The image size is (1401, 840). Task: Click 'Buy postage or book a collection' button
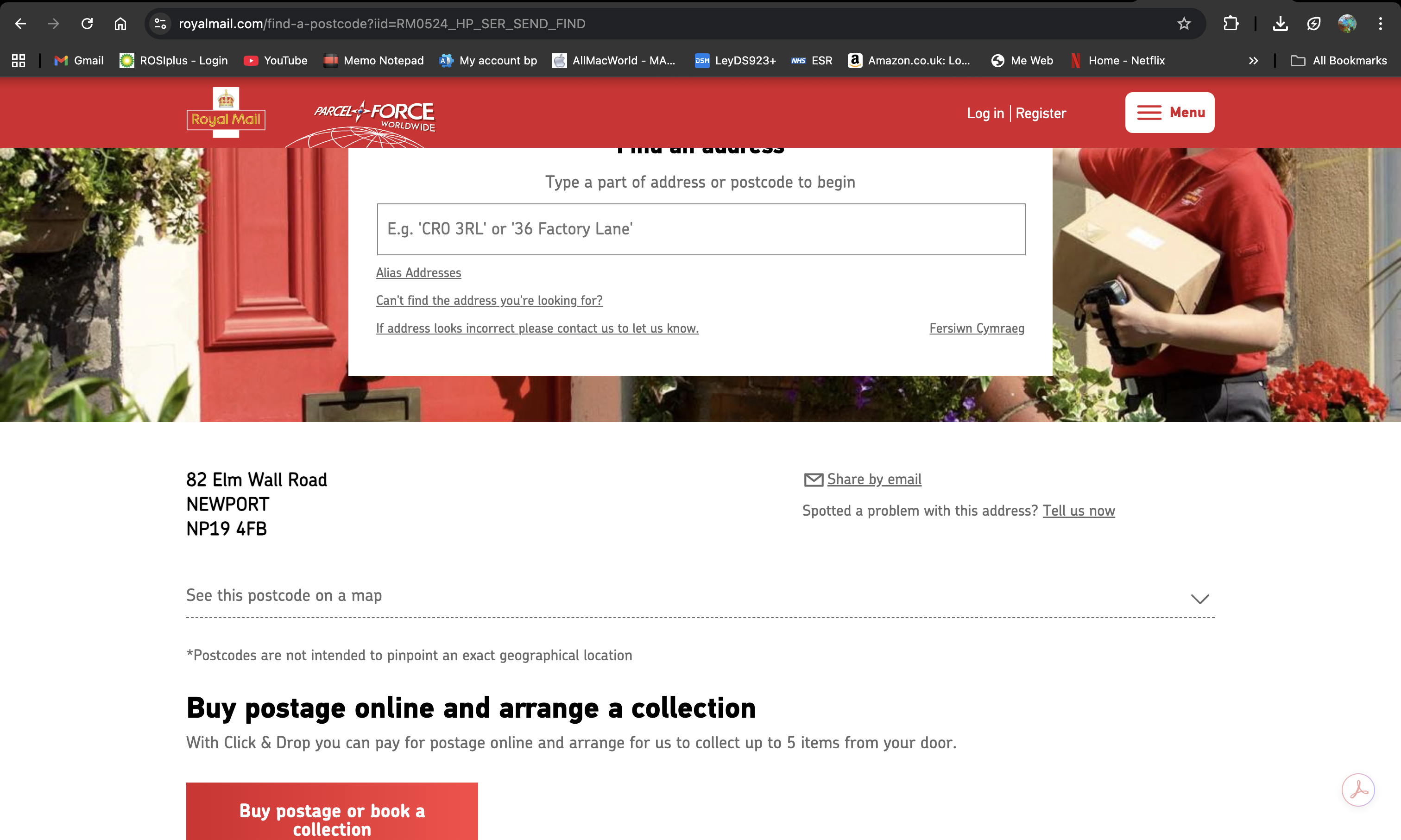(332, 819)
